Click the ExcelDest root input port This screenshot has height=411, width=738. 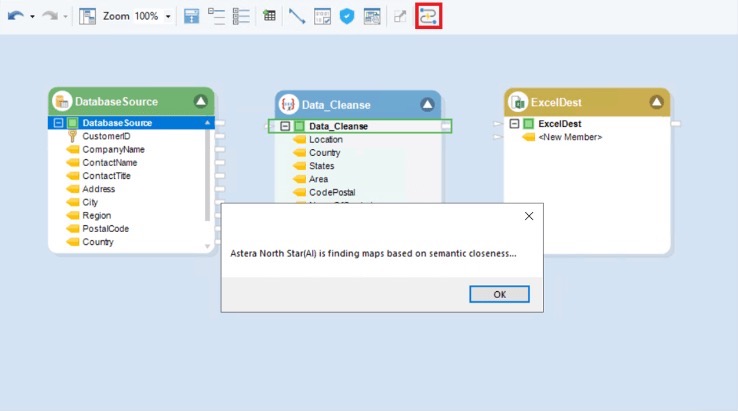click(x=497, y=124)
